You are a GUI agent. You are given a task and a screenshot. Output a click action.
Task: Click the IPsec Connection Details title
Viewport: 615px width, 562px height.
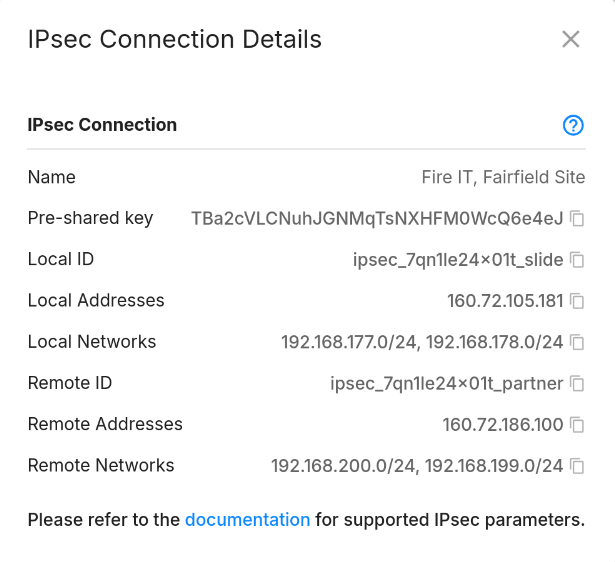(x=175, y=39)
